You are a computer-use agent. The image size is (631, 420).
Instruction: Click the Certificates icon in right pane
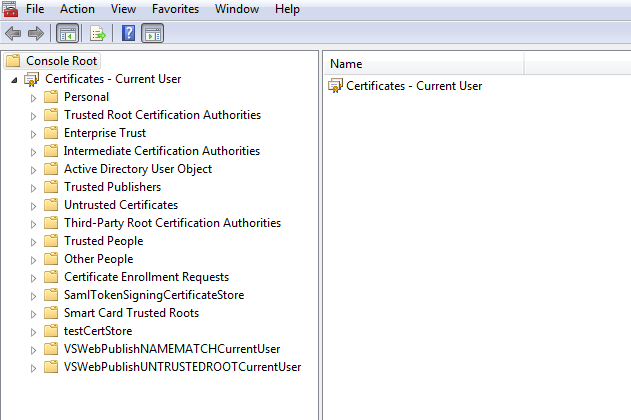pyautogui.click(x=335, y=86)
